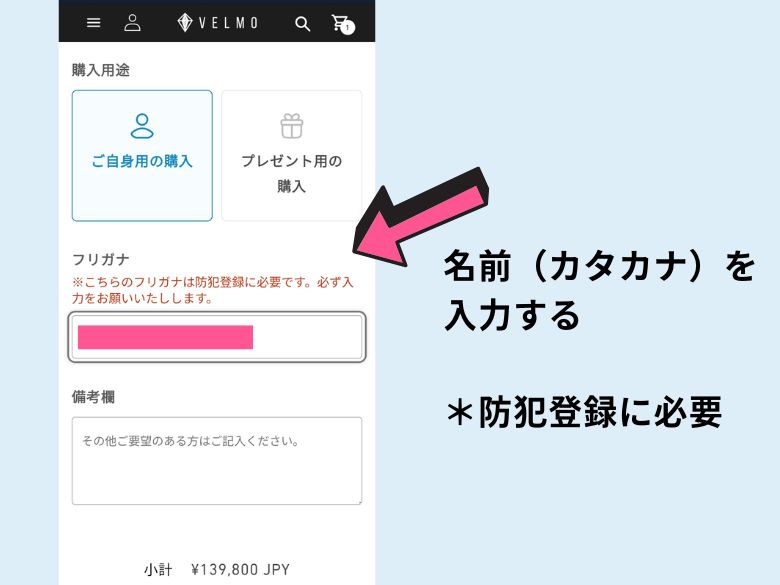Click into the 備考欄 text area

point(217,461)
